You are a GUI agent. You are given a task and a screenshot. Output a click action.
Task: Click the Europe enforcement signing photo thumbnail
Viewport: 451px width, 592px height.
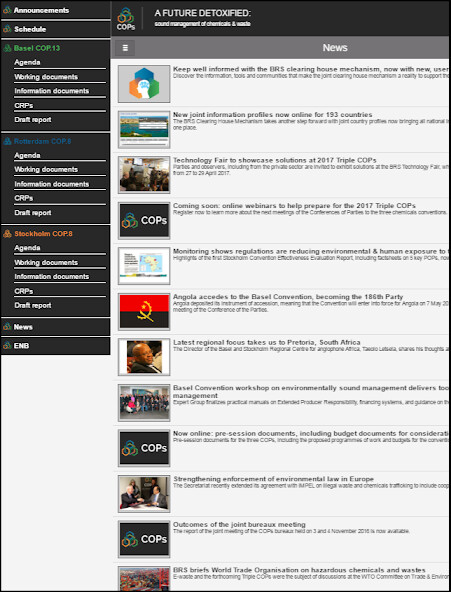coord(144,493)
